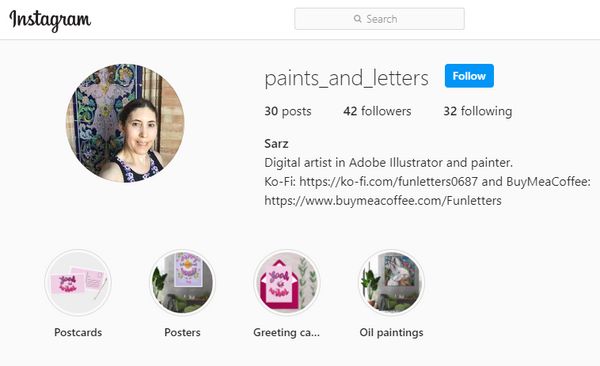Follow the paints_and_letters account
600x366 pixels.
[x=469, y=76]
